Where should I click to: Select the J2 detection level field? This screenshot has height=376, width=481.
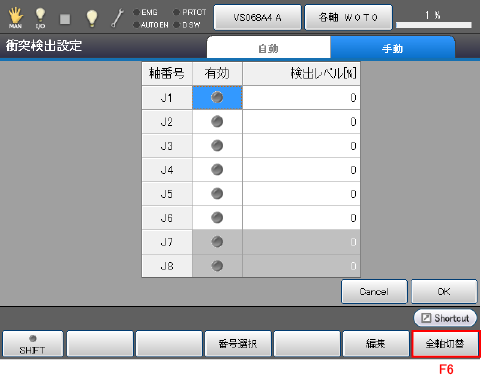301,122
